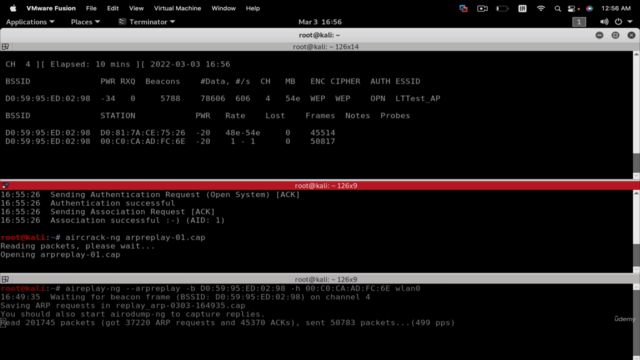This screenshot has height=360, width=640.
Task: Click station MAC D0:81:7A:CE:75:26
Action: point(143,133)
